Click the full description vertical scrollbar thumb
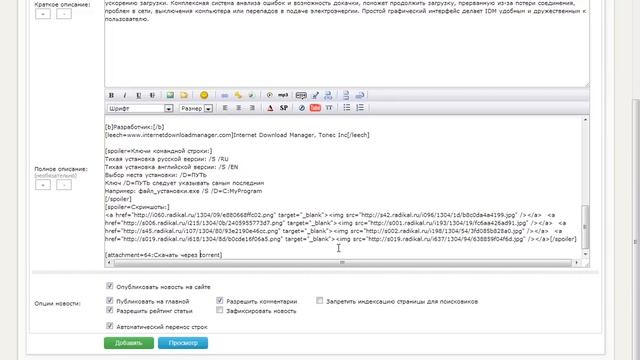 click(x=585, y=227)
